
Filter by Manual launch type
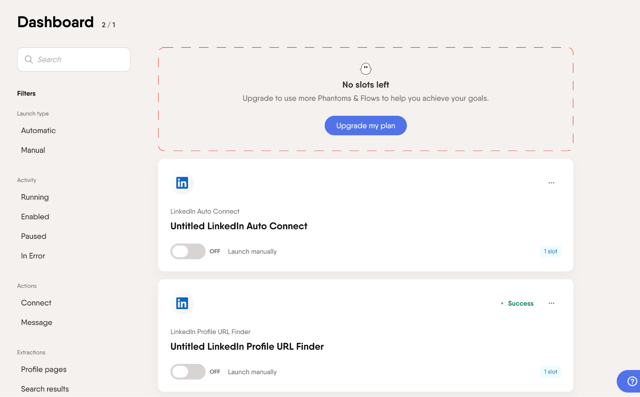pyautogui.click(x=33, y=150)
